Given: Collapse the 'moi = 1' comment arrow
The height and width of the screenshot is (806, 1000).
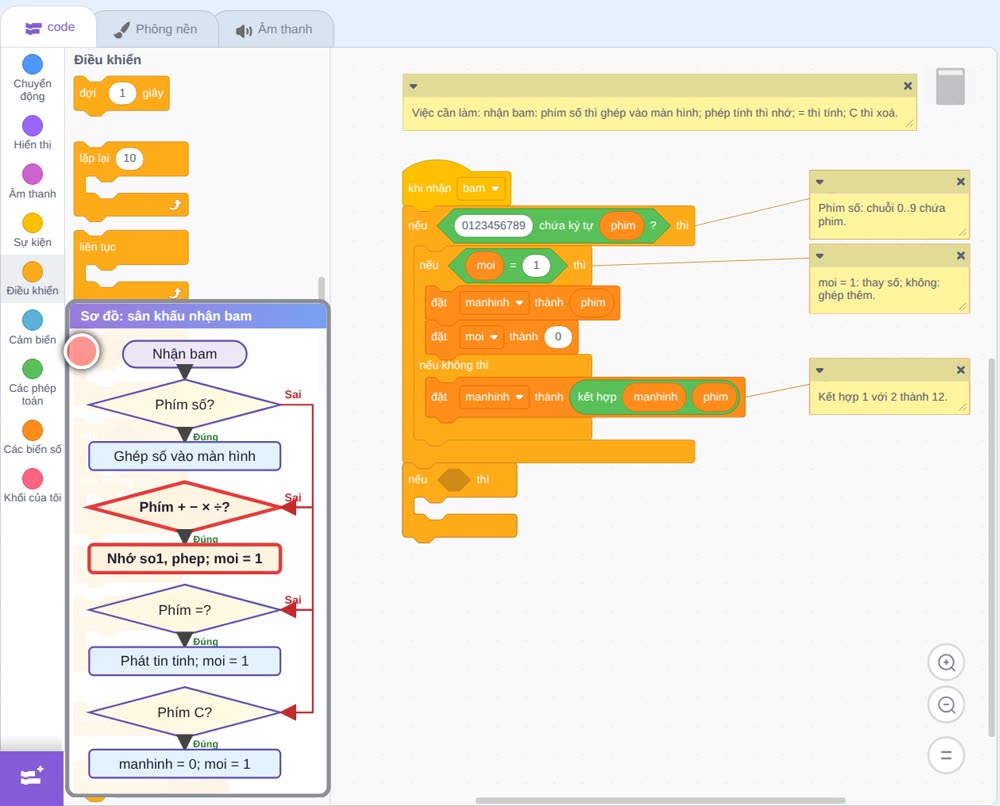Looking at the screenshot, I should click(x=820, y=256).
